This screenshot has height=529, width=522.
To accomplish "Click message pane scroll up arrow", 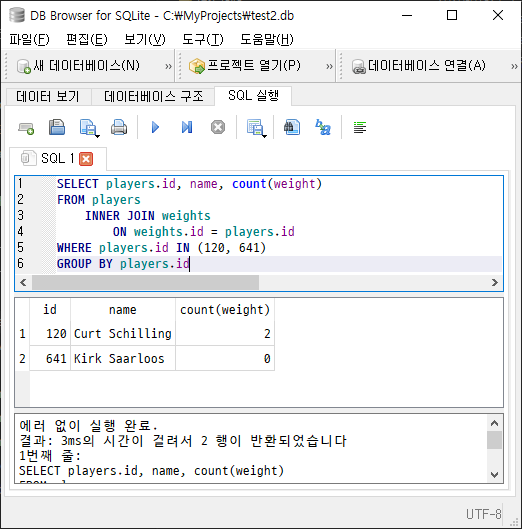I will pyautogui.click(x=494, y=423).
